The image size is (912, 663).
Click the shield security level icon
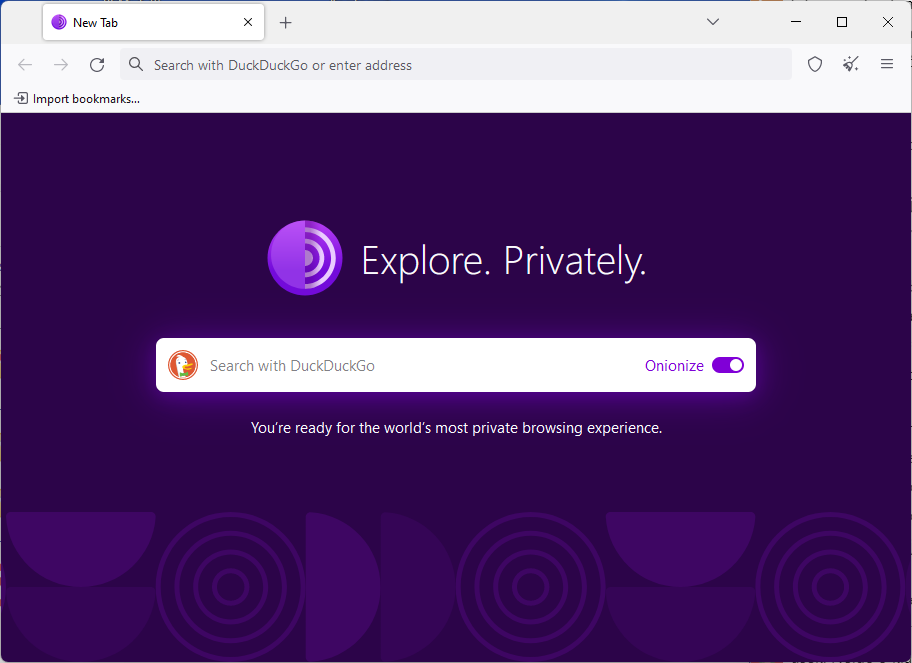coord(815,65)
